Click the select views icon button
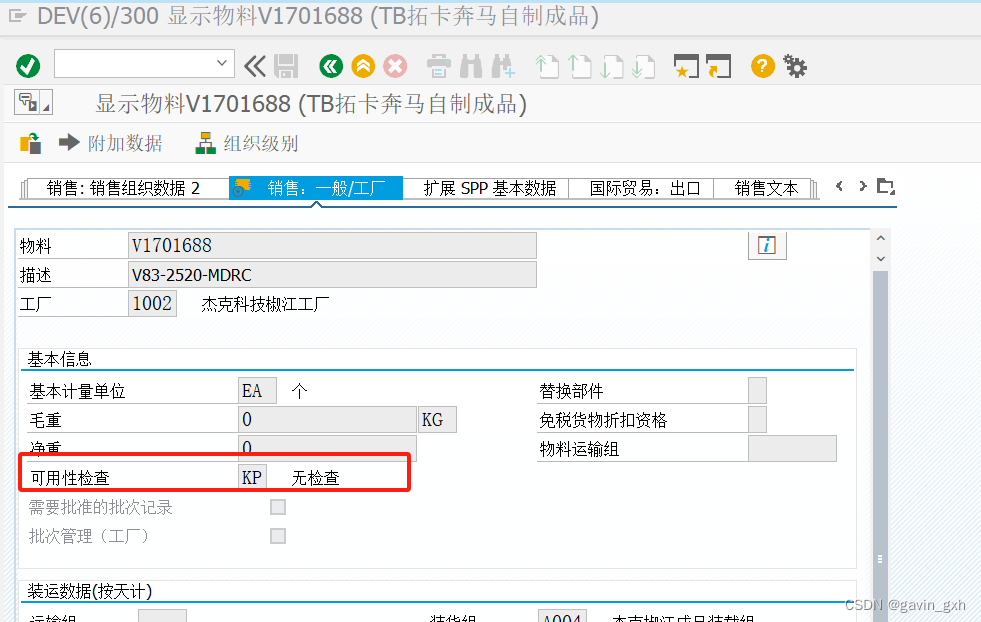The width and height of the screenshot is (981, 622). pyautogui.click(x=33, y=103)
